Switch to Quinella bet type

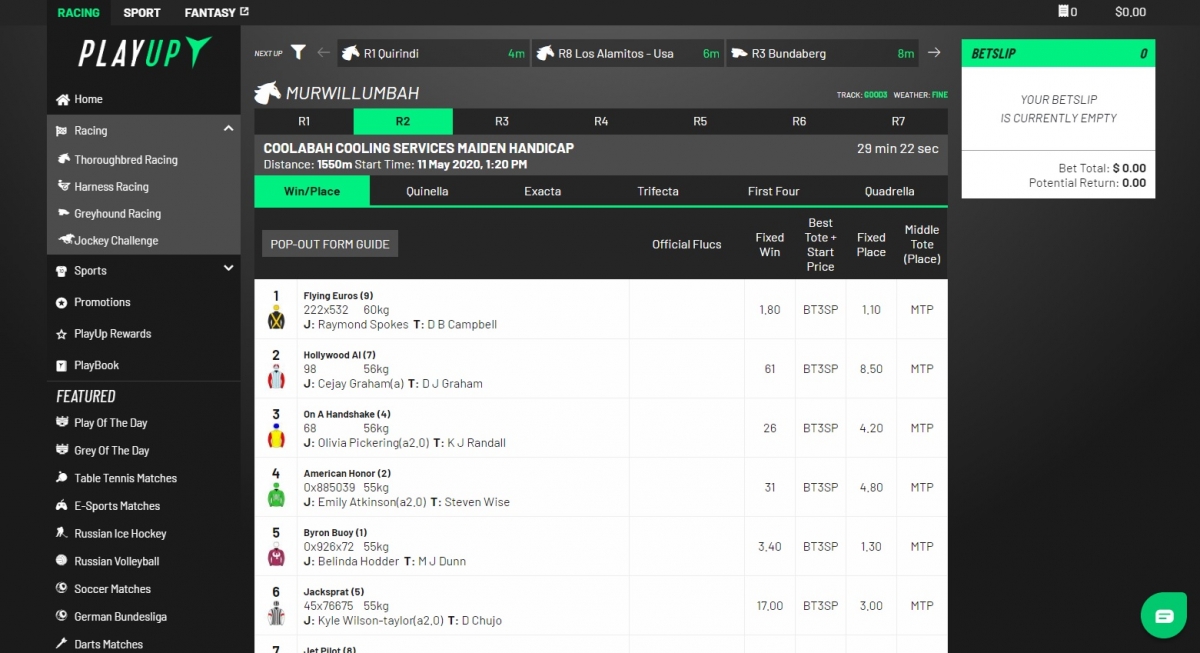coord(427,191)
